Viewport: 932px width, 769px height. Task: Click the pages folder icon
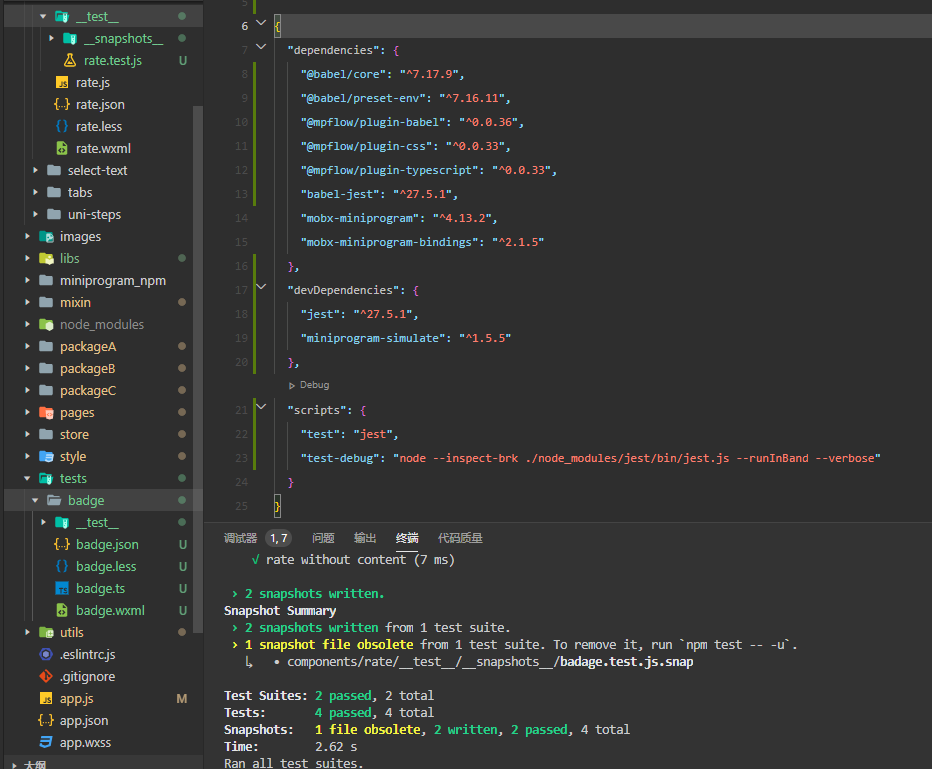46,412
